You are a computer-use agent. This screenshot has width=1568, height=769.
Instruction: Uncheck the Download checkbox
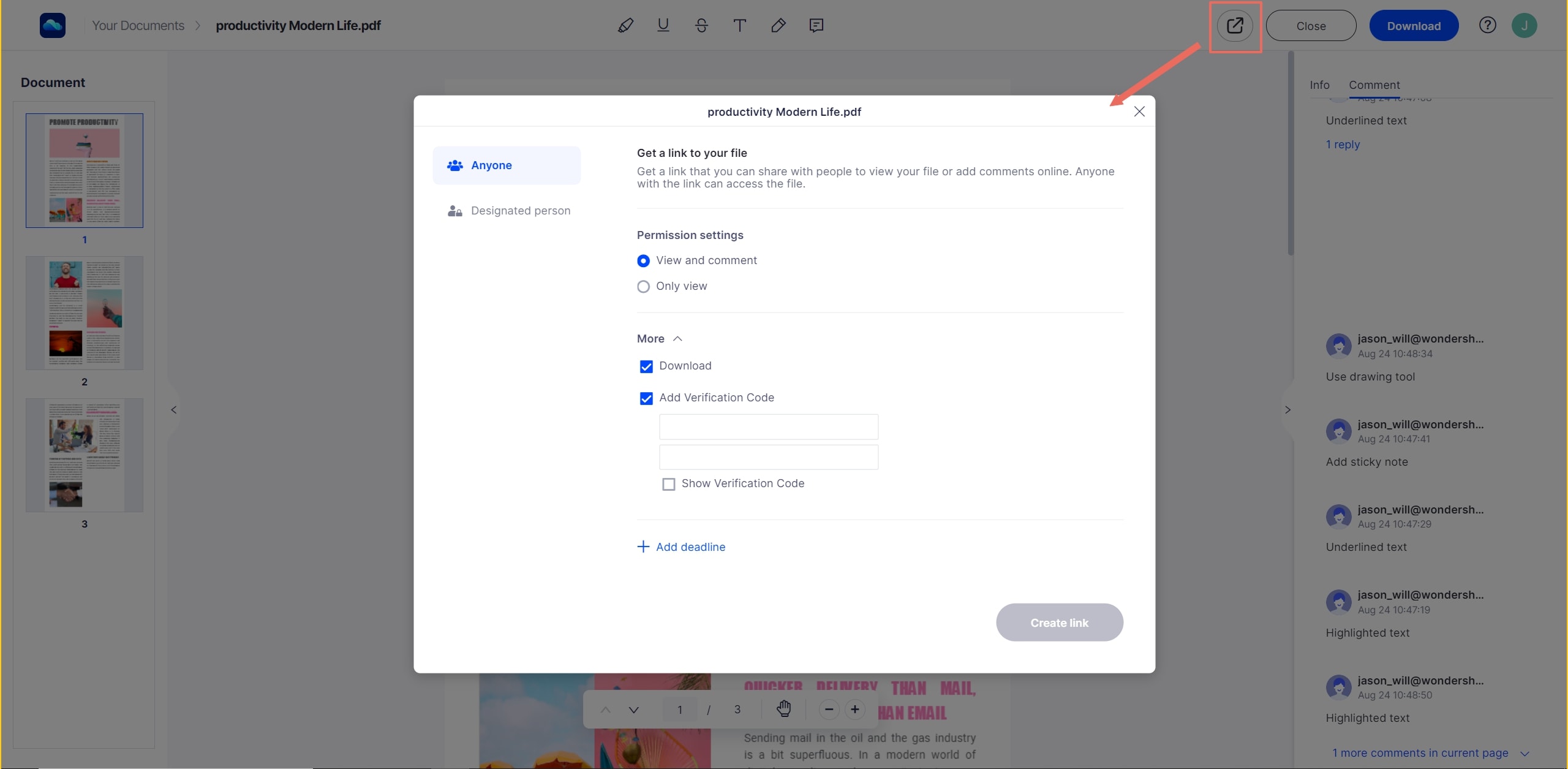coord(646,366)
